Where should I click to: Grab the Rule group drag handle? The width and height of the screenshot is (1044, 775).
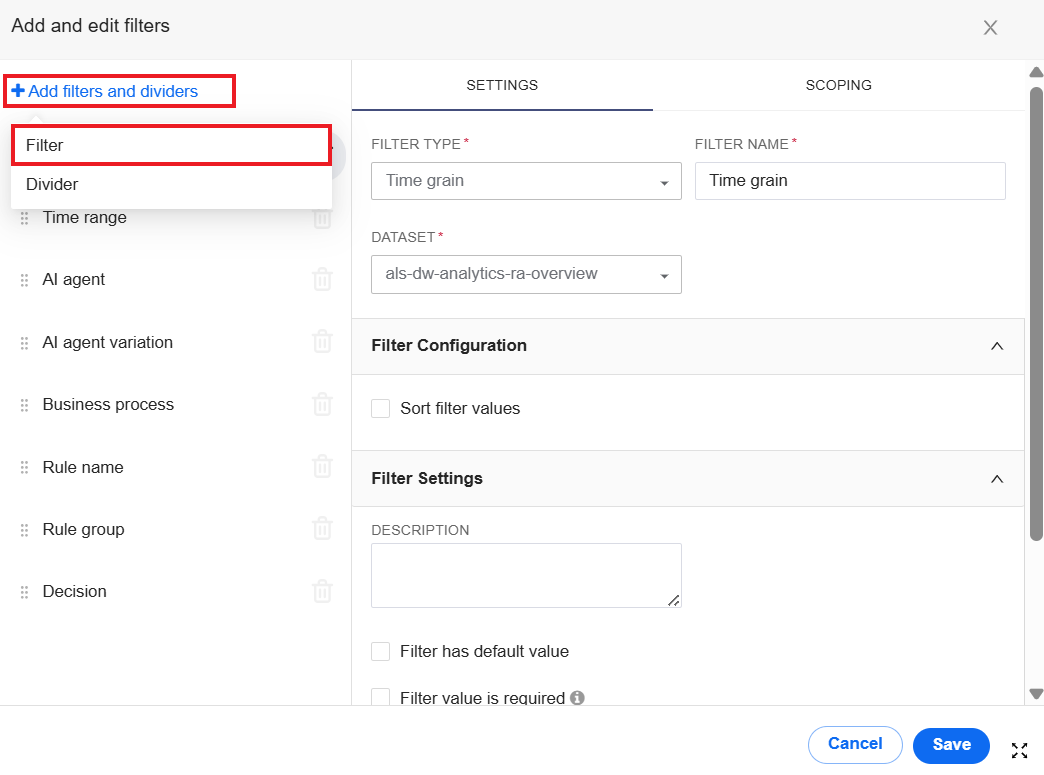25,530
